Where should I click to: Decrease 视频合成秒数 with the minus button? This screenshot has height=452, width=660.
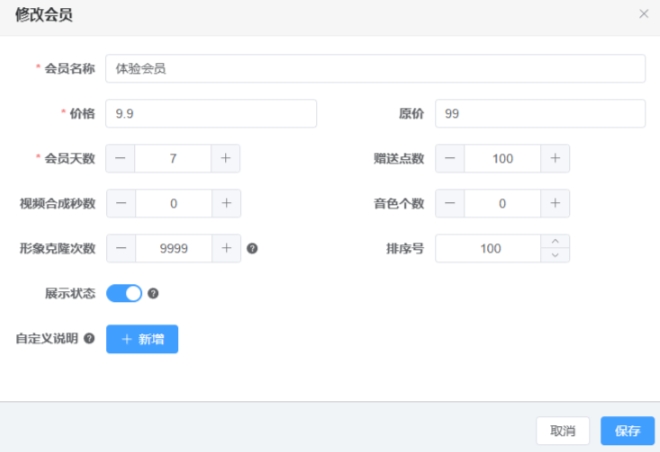[121, 204]
